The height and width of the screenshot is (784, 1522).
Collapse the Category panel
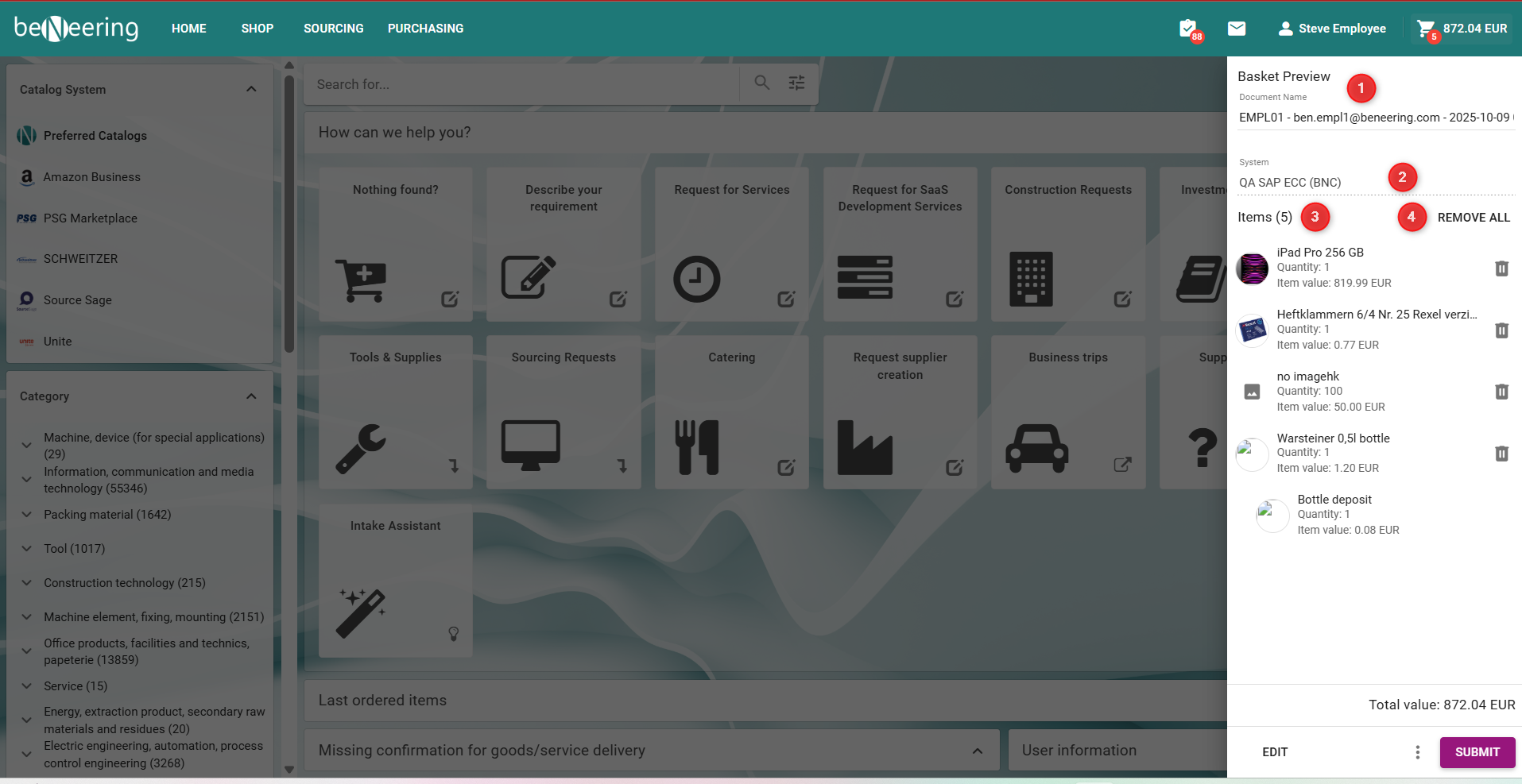tap(251, 396)
